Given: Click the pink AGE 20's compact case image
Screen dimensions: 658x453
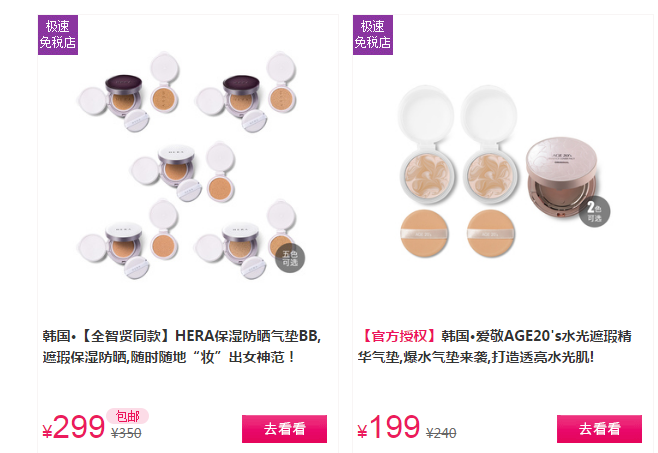Looking at the screenshot, I should [x=561, y=178].
